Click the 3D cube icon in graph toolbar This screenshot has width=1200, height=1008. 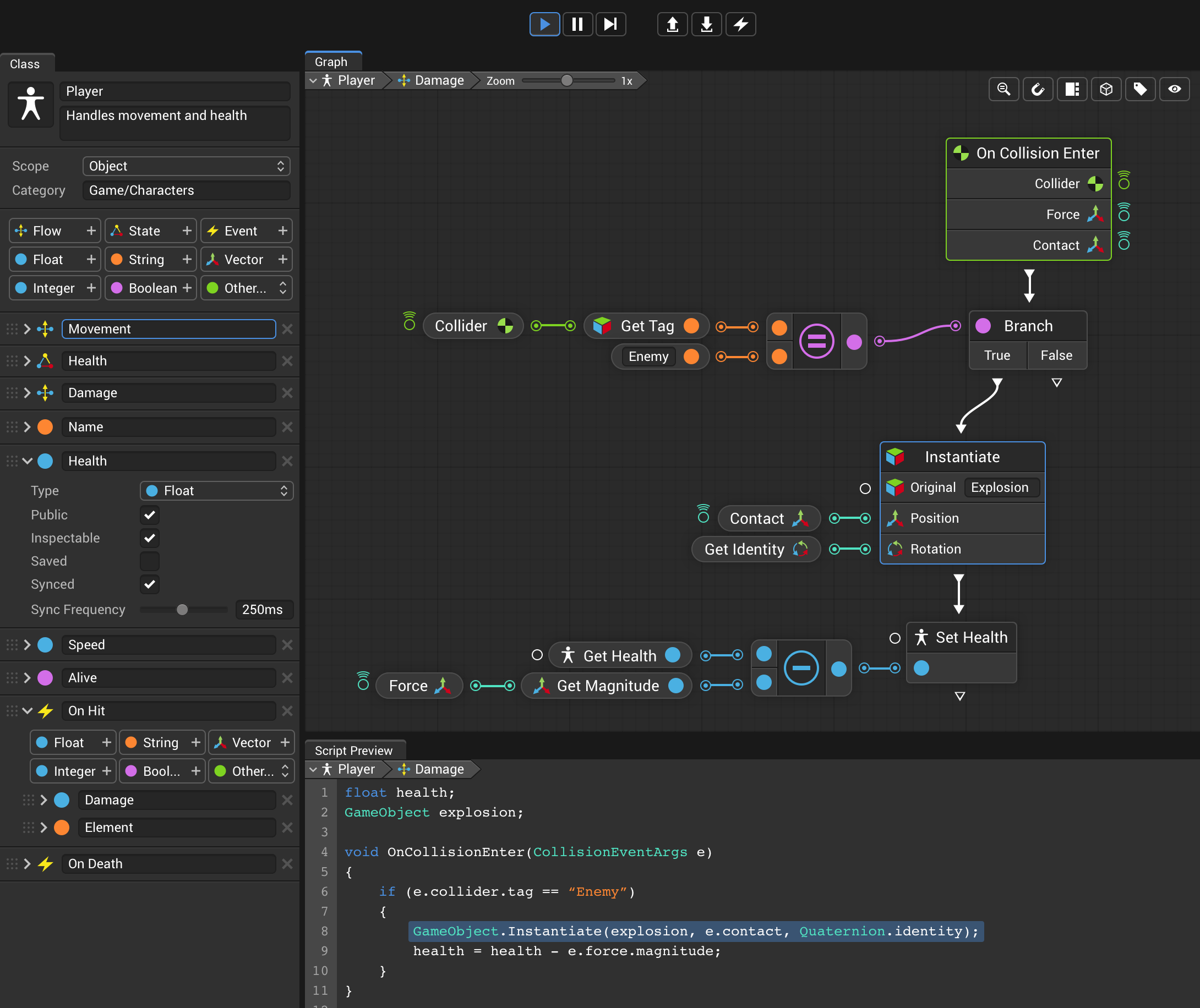pyautogui.click(x=1106, y=89)
